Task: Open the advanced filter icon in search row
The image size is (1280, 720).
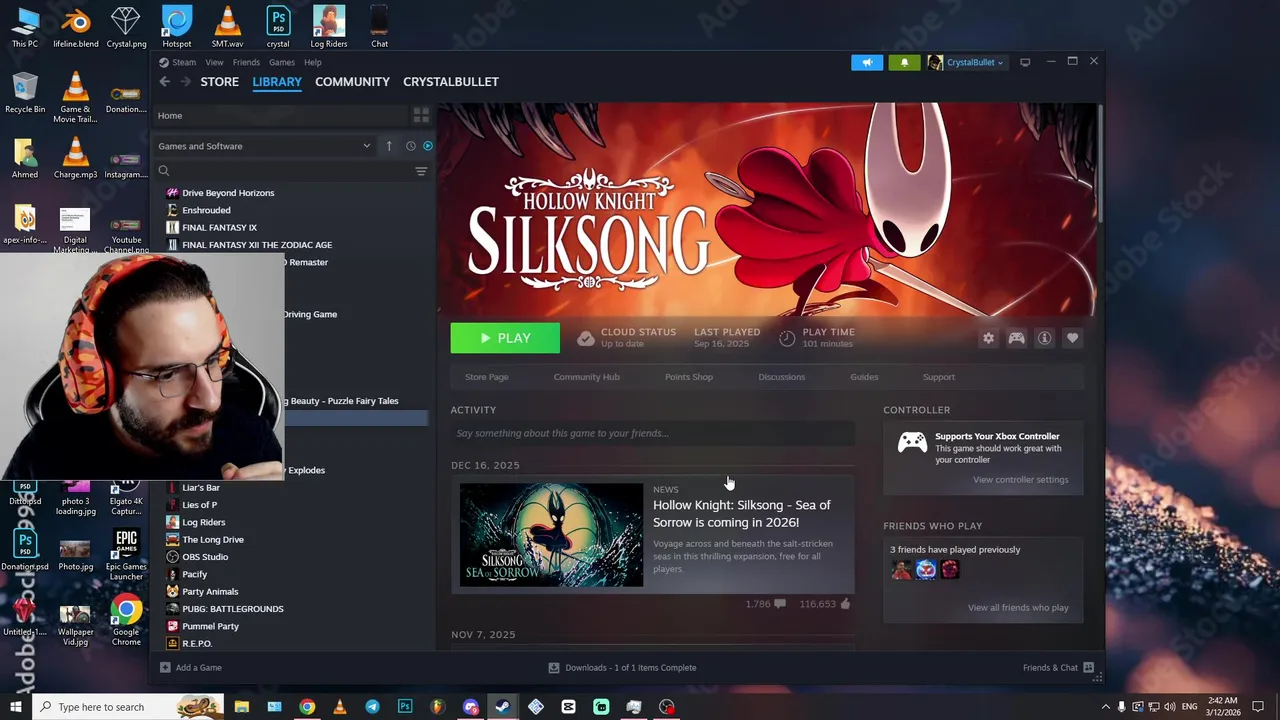Action: [x=421, y=172]
